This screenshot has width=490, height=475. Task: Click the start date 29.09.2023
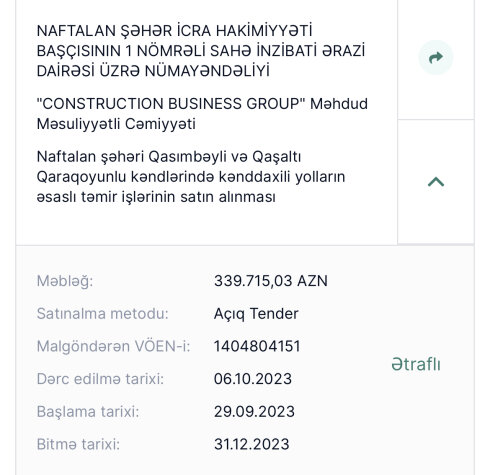[254, 411]
